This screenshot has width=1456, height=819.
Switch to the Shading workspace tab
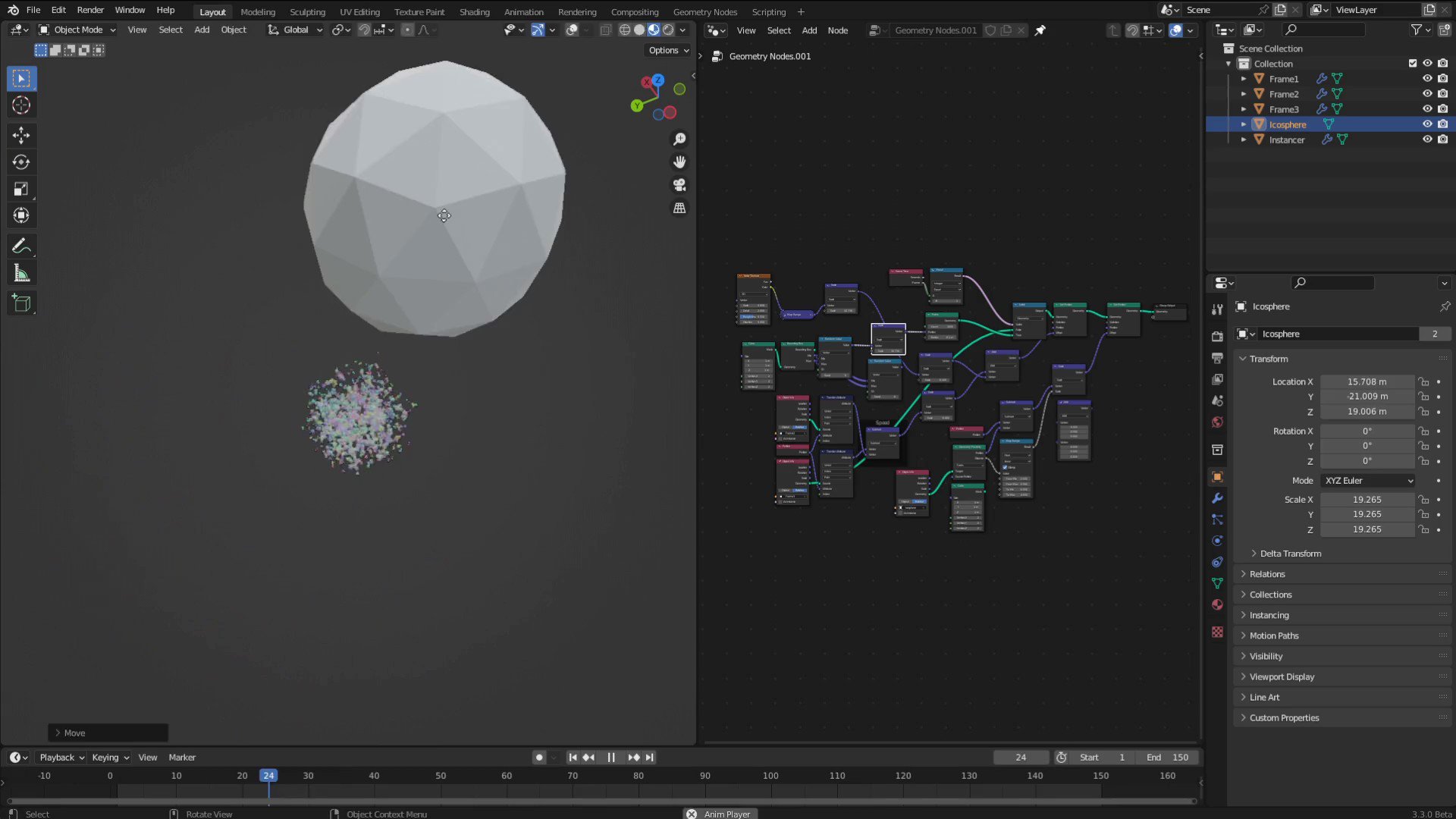(x=474, y=12)
